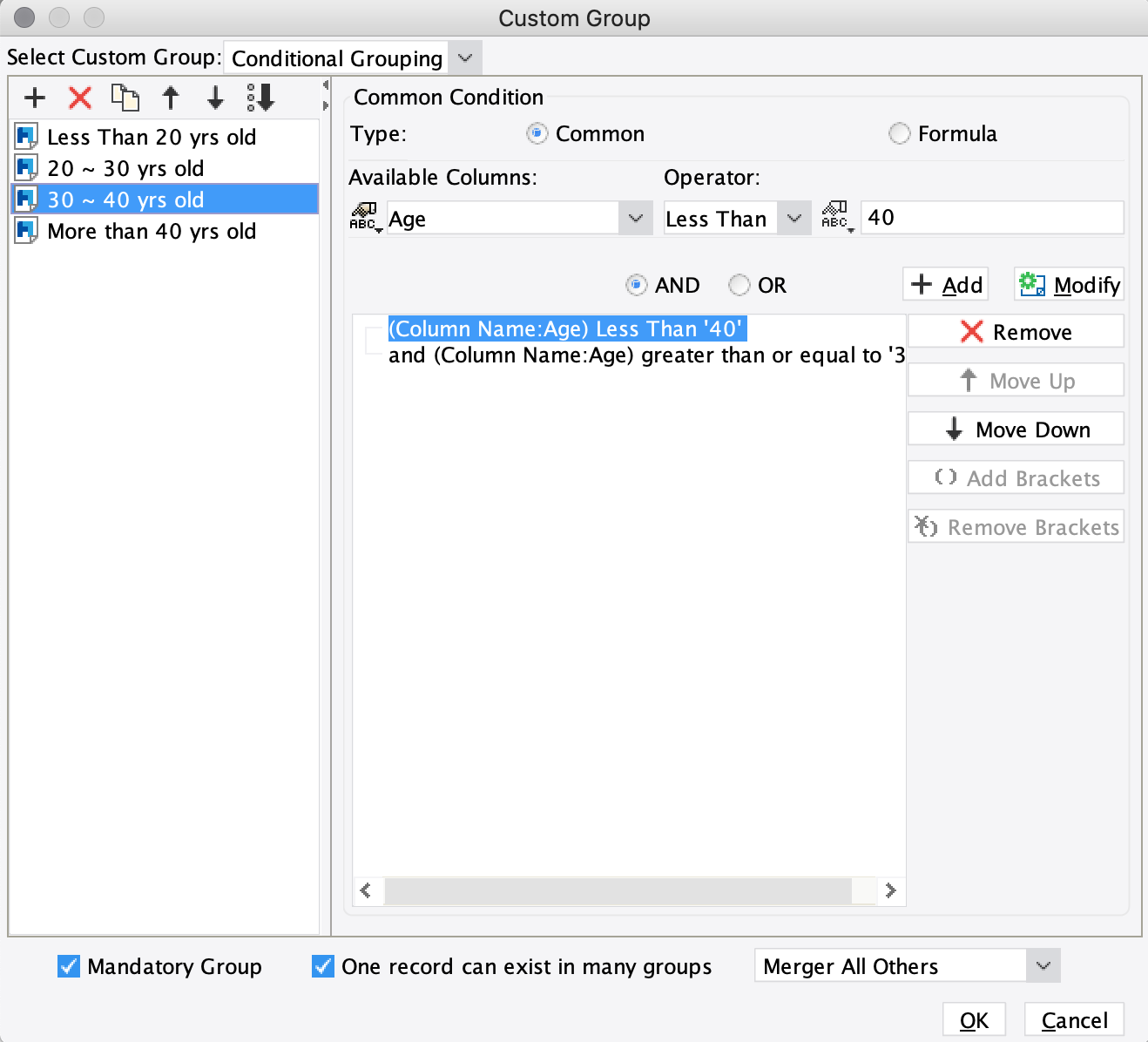1148x1042 pixels.
Task: Delete selected group using red X icon
Action: pos(79,98)
